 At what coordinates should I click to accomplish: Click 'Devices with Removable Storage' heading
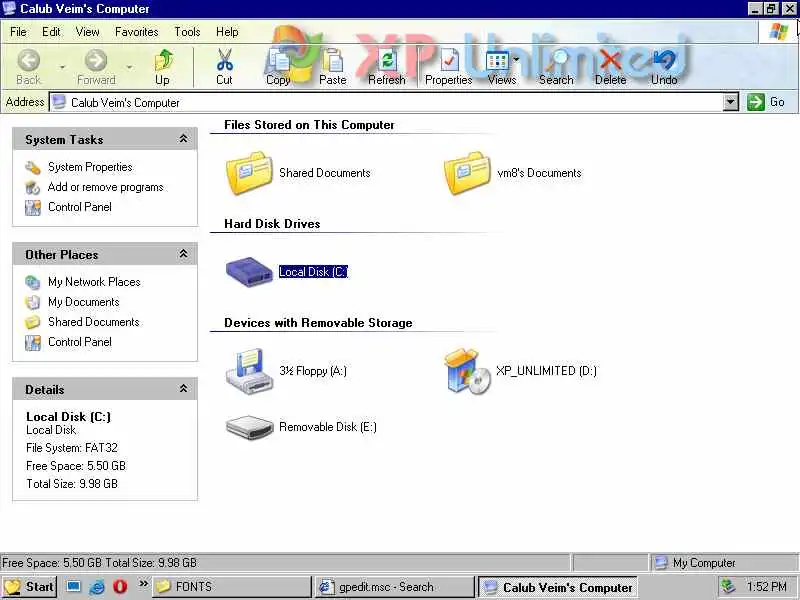(x=318, y=323)
